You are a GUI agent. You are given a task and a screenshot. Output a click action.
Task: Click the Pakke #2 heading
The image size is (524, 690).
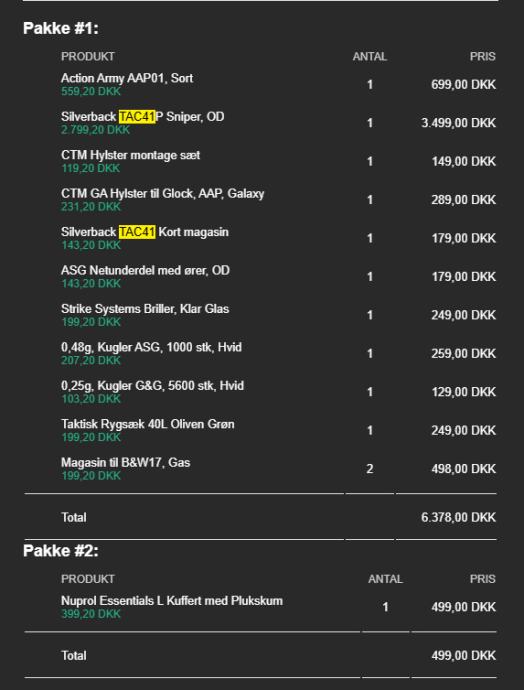click(x=61, y=551)
